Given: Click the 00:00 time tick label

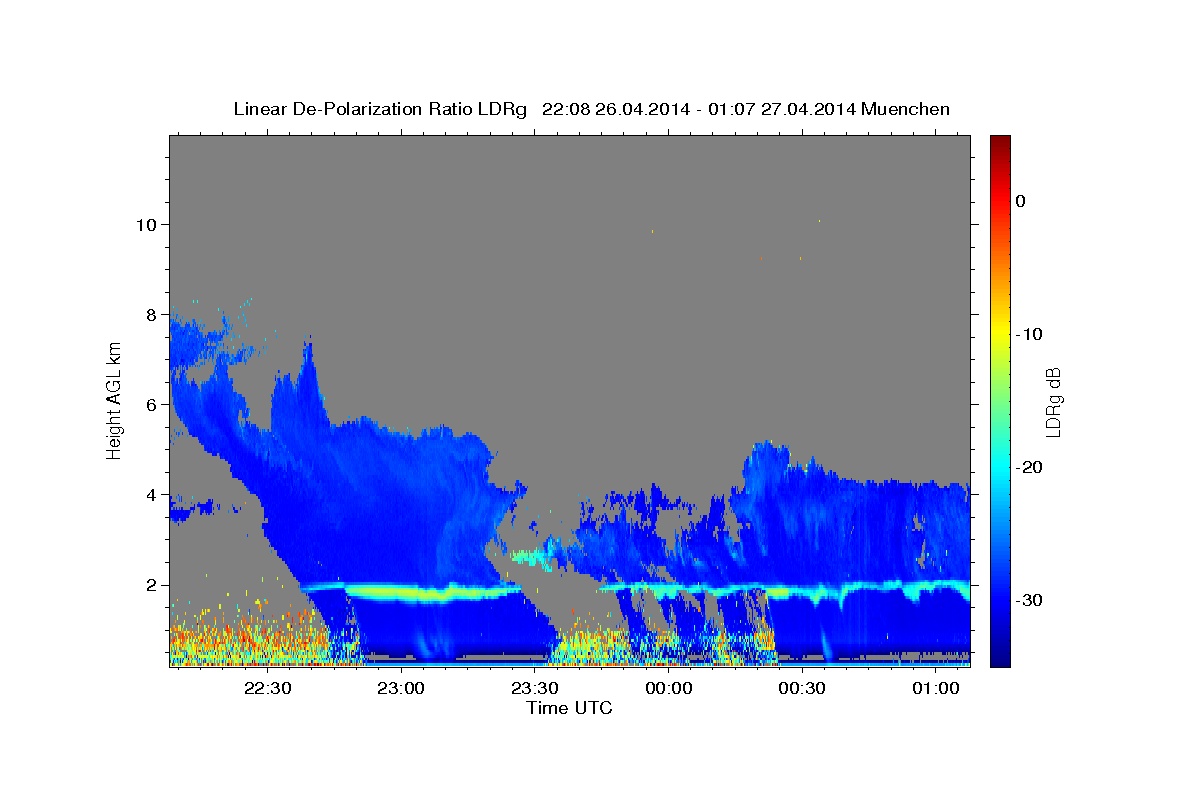Looking at the screenshot, I should [x=669, y=688].
